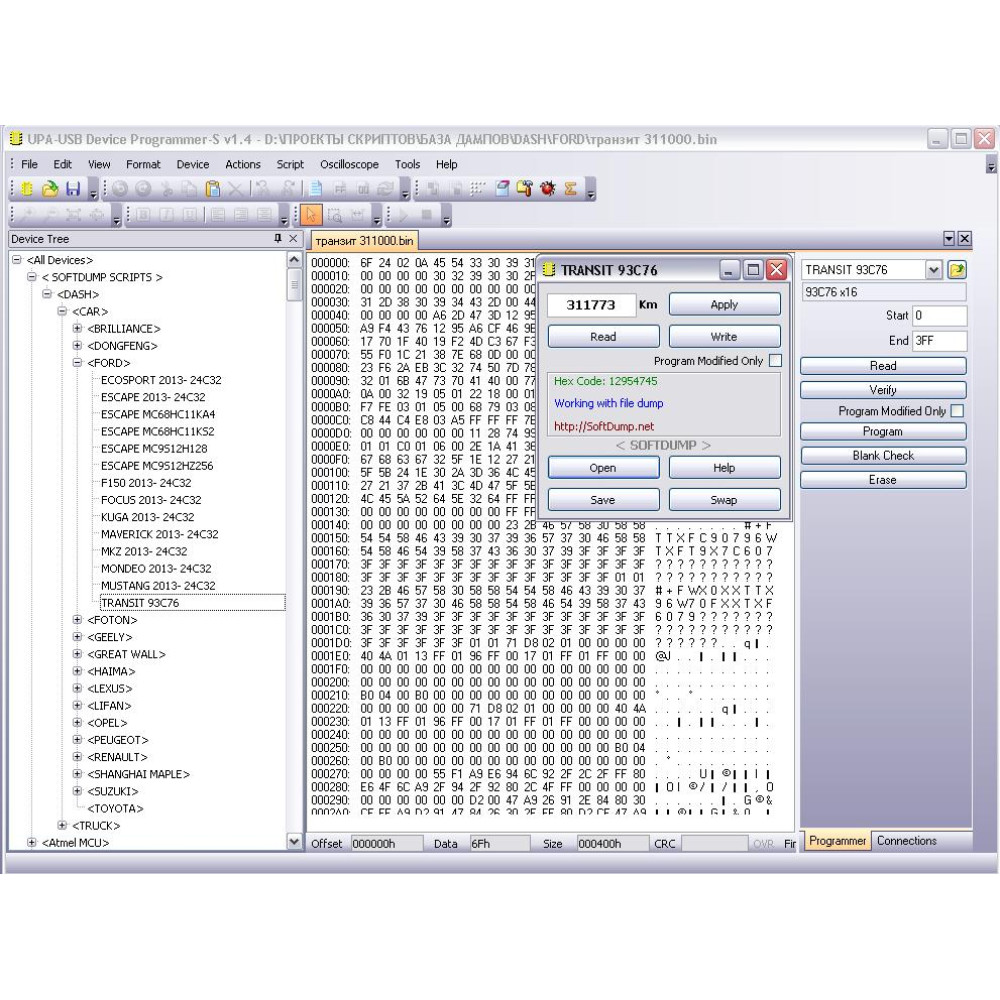Viewport: 1000px width, 1000px height.
Task: Toggle Program Modified Only in TRANSIT dialog
Action: coord(775,361)
